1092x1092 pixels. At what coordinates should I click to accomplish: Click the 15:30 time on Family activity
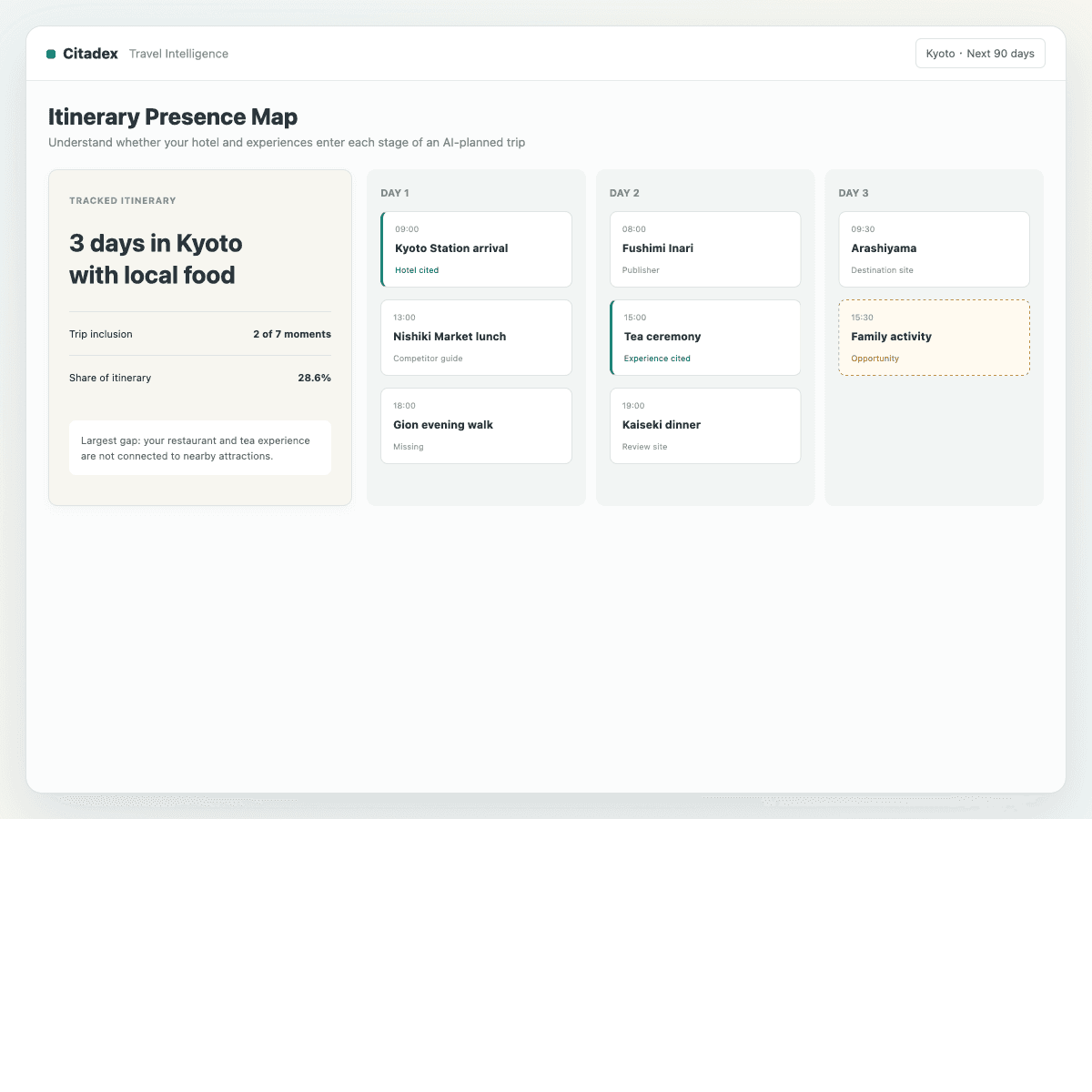[862, 318]
